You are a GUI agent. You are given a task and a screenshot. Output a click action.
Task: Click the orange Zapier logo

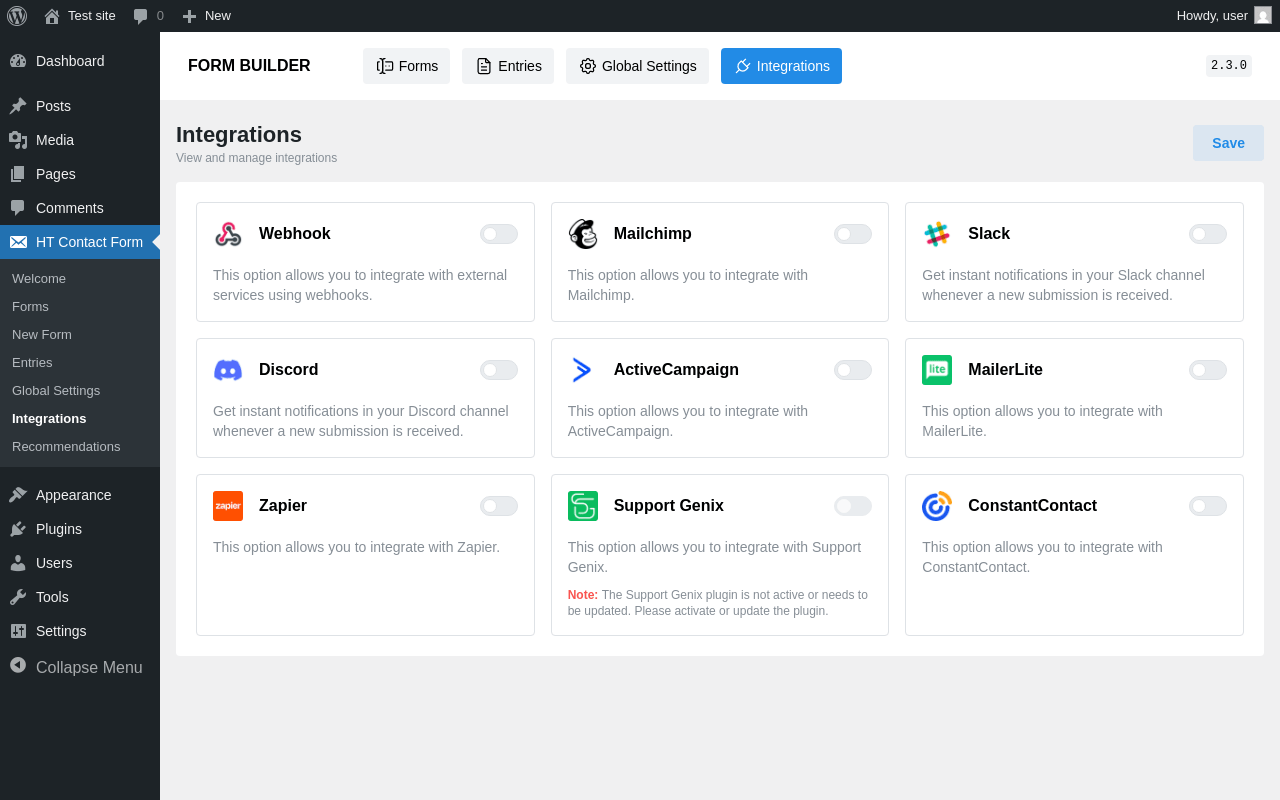228,506
